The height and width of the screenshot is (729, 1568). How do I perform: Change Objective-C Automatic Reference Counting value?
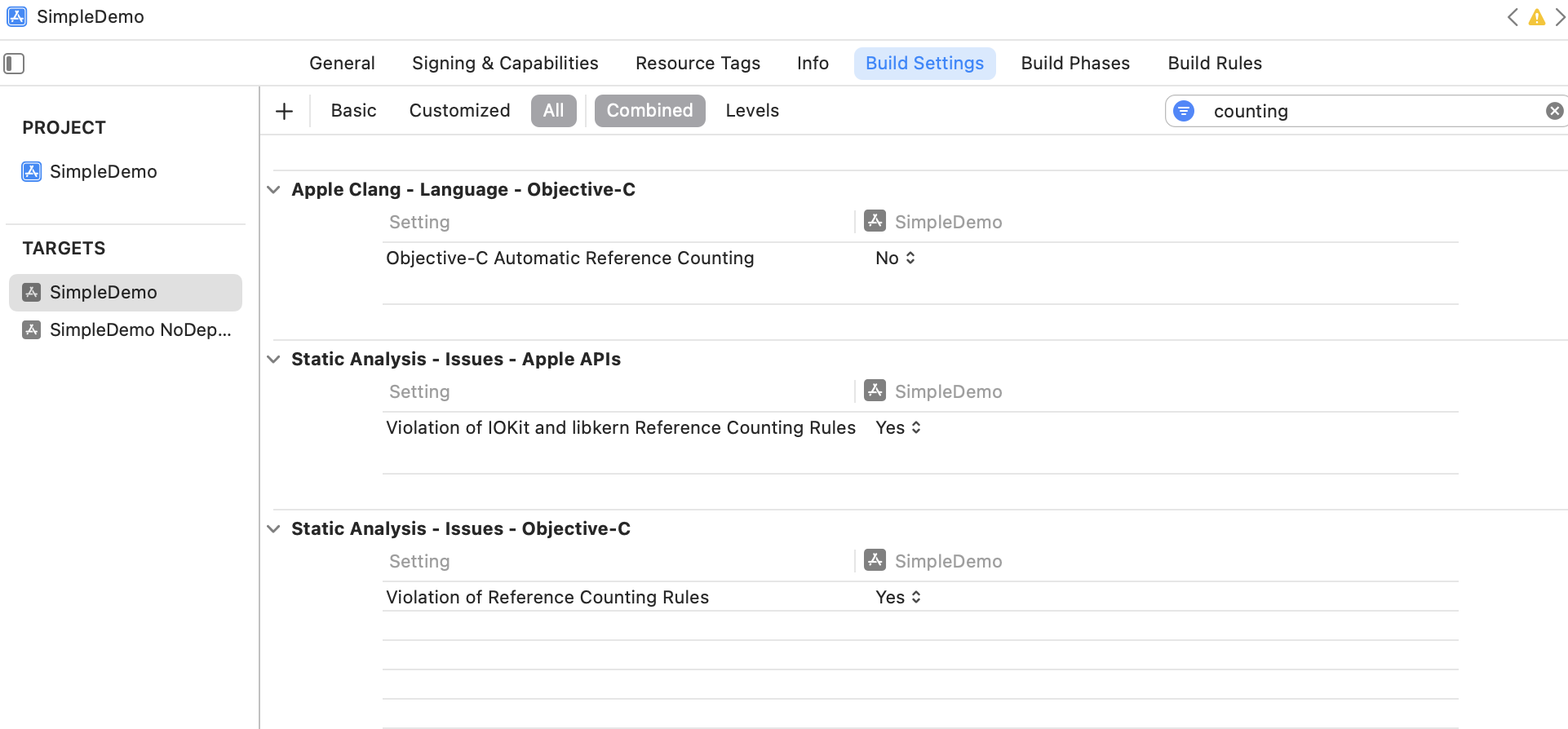(x=895, y=258)
